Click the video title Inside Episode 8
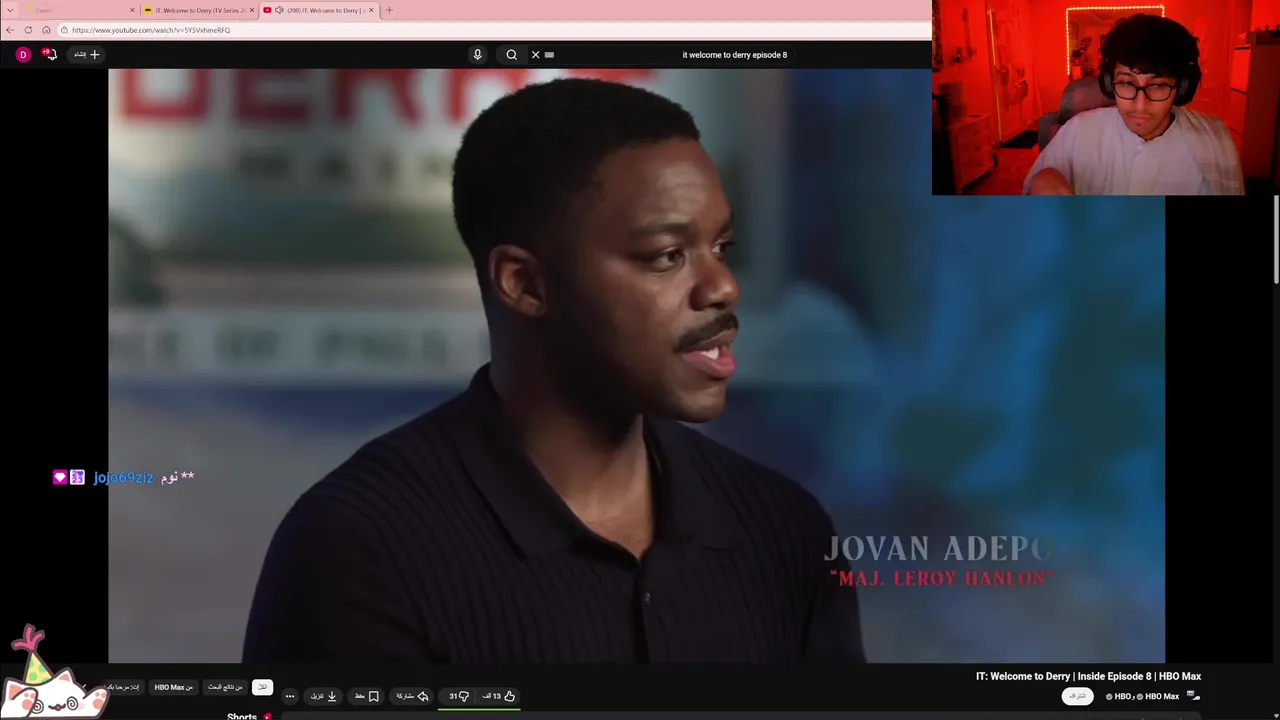The width and height of the screenshot is (1280, 720). coord(1088,676)
